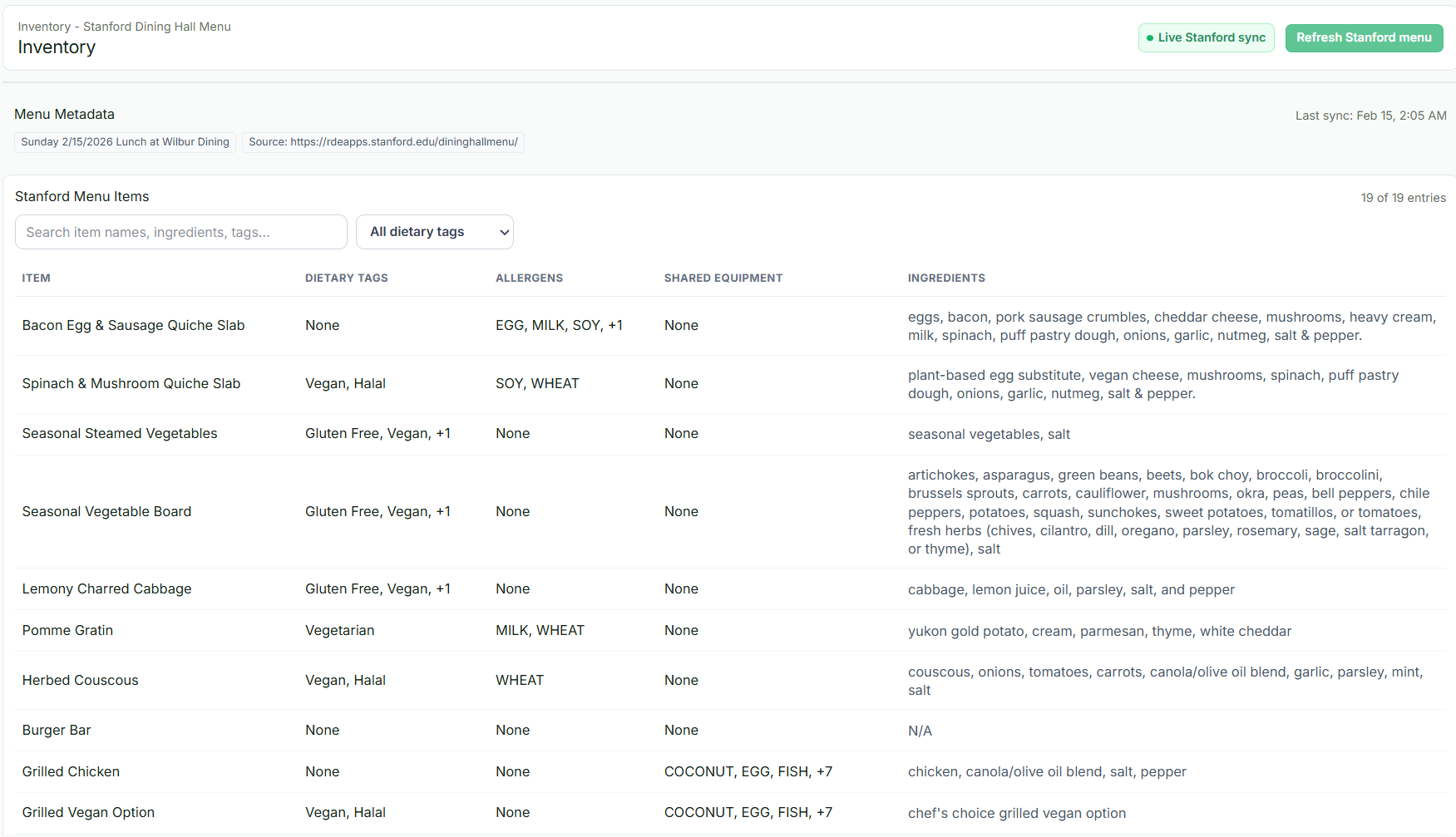Select the Herbed Couscous item

point(81,680)
